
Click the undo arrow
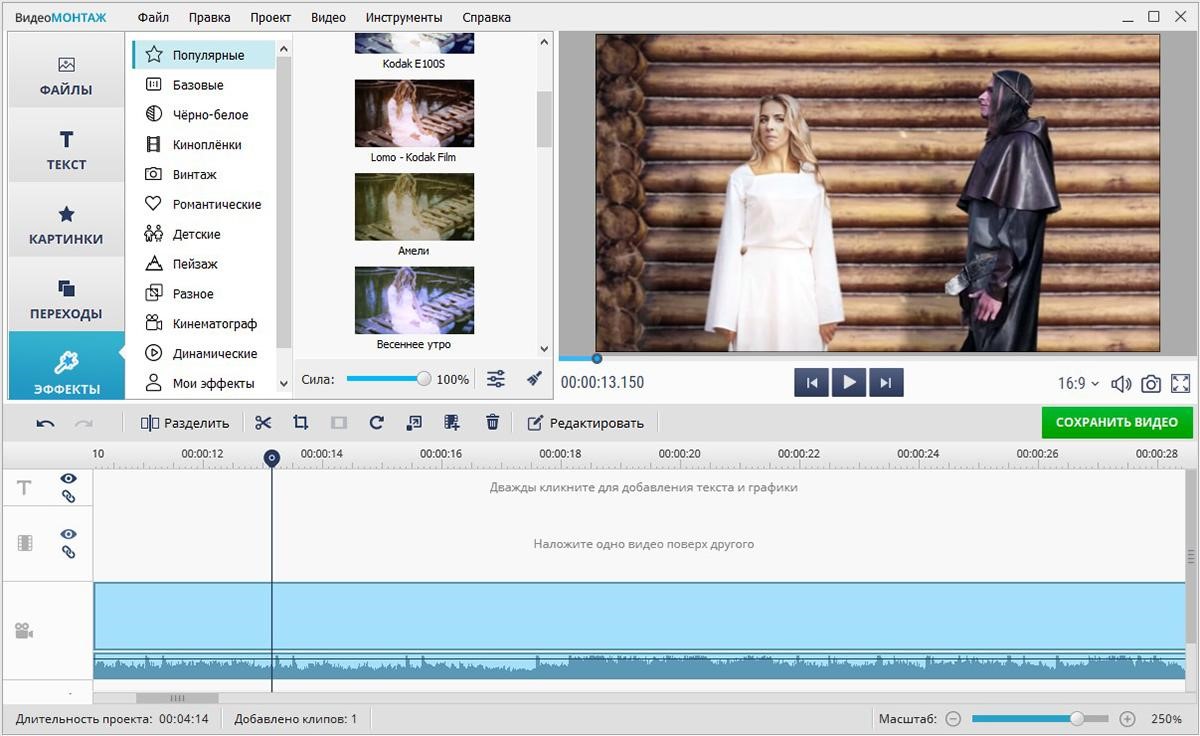[45, 423]
